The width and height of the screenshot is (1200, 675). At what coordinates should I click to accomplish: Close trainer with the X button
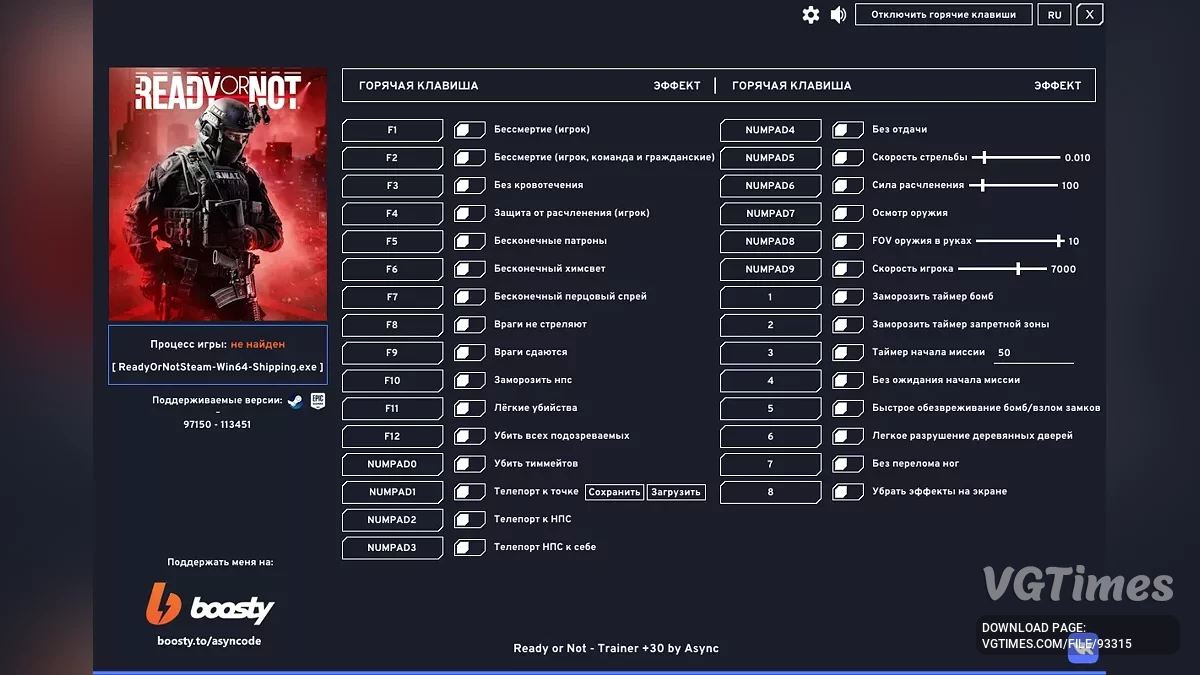[1090, 15]
